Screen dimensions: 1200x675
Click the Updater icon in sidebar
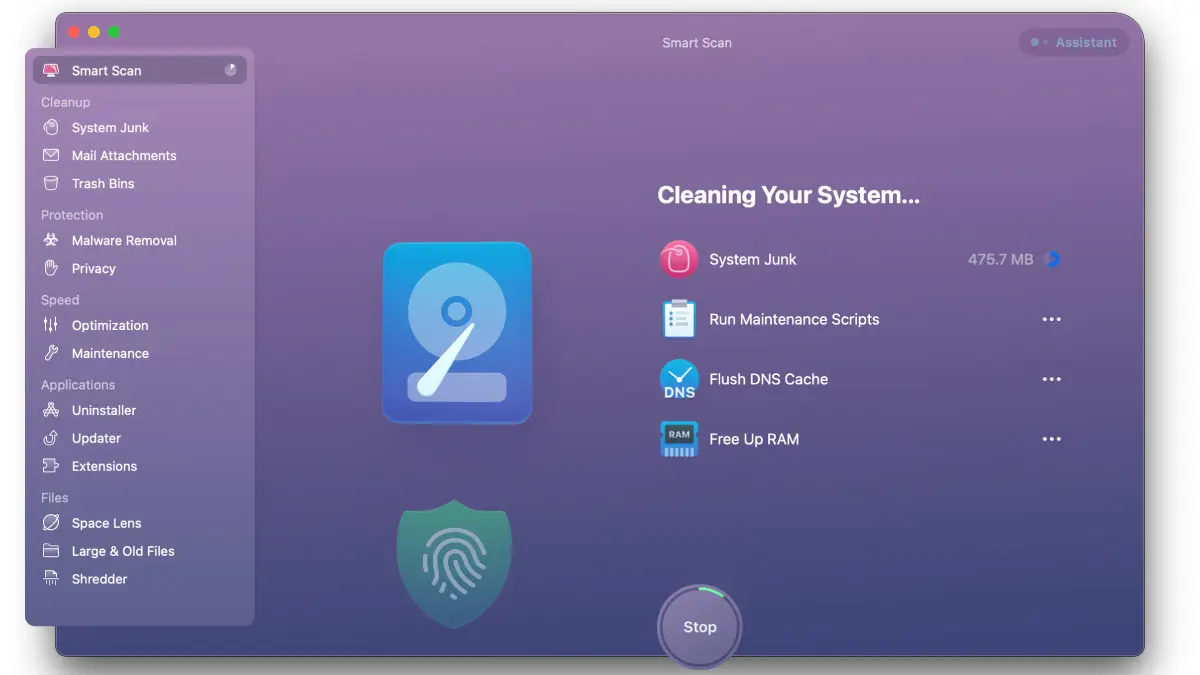51,438
